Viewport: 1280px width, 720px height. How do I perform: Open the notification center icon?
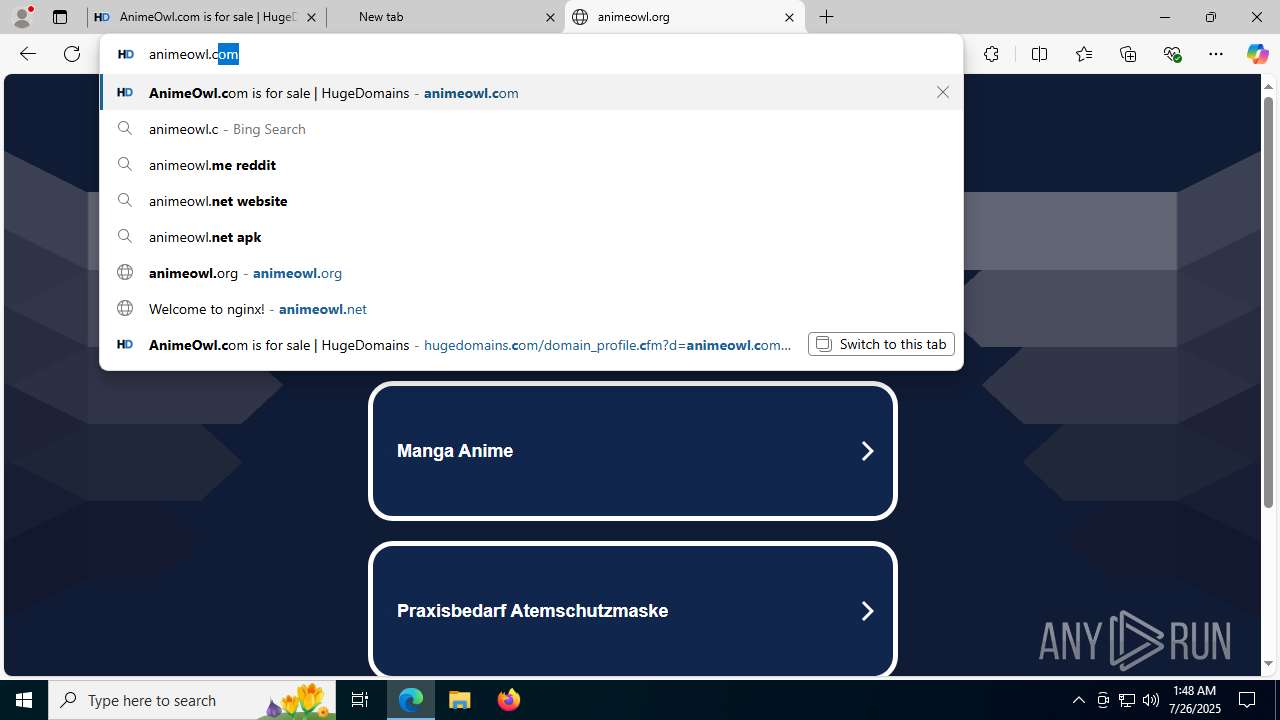tap(1247, 700)
